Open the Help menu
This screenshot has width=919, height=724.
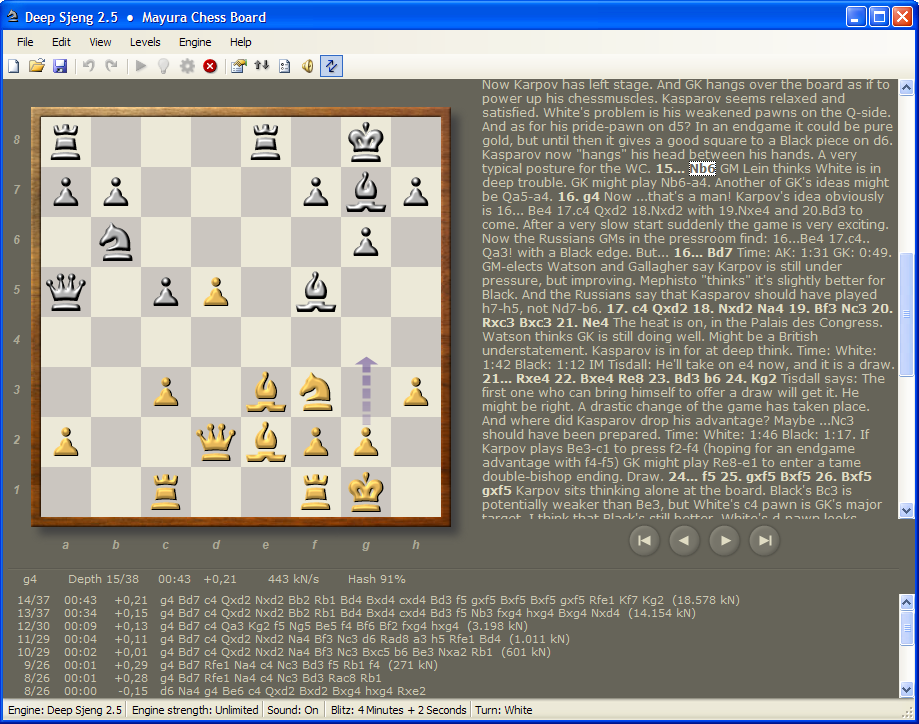pos(240,42)
